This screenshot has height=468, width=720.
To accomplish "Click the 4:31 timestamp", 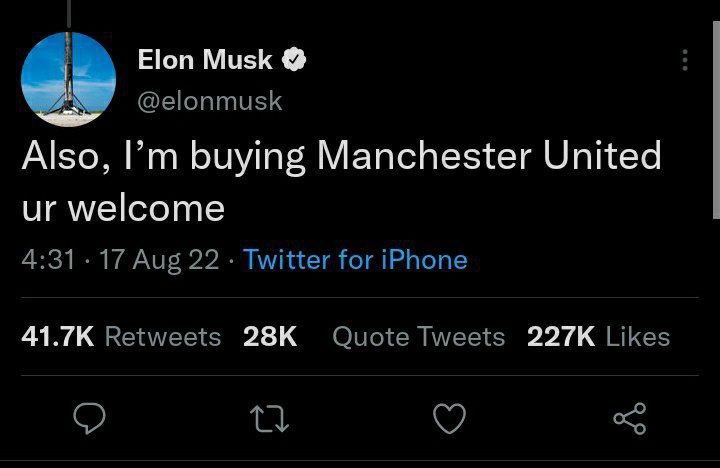I will coord(48,260).
